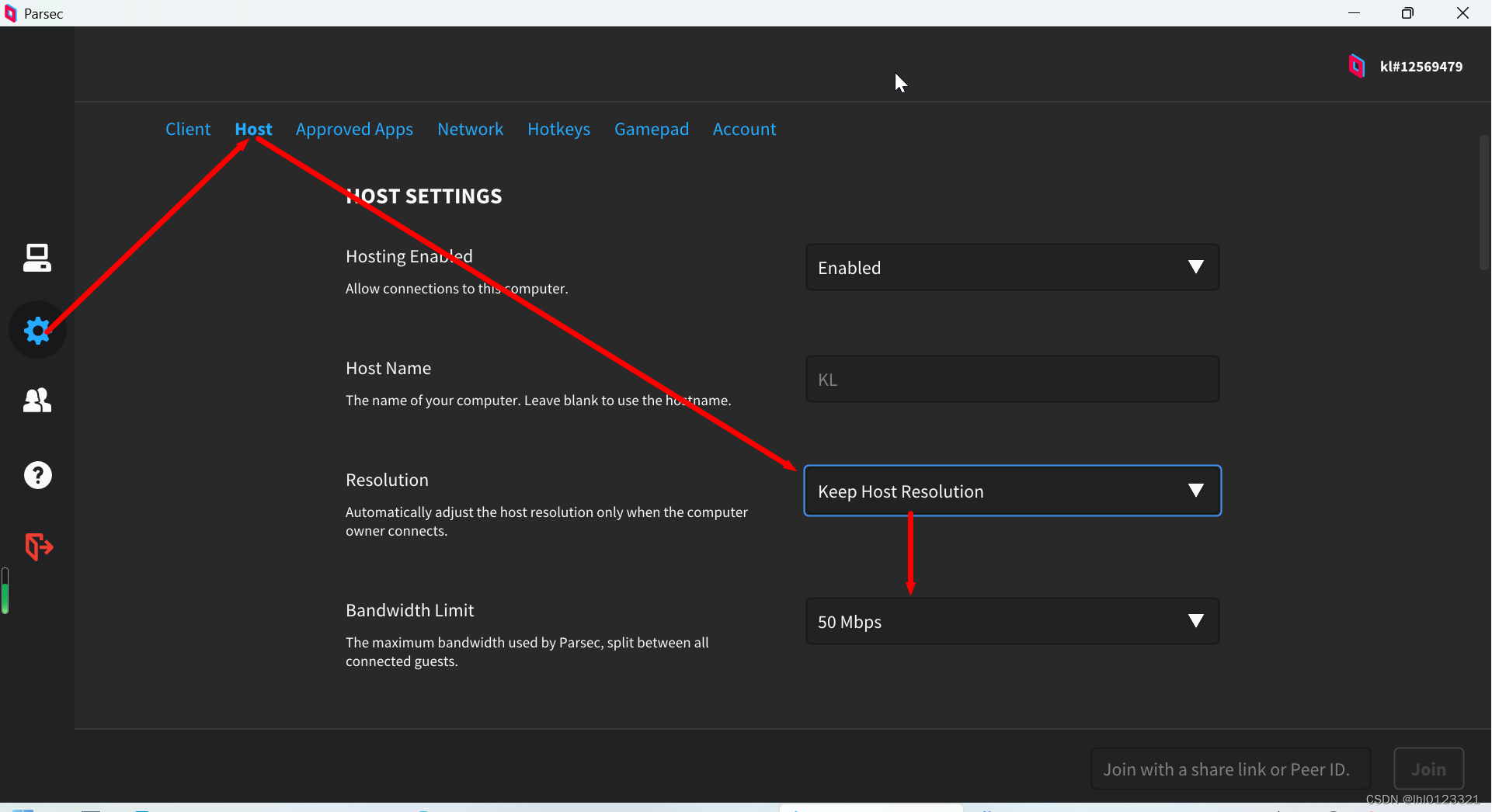Viewport: 1492px width, 812px height.
Task: Open the Approved Apps tab
Action: pyautogui.click(x=354, y=129)
